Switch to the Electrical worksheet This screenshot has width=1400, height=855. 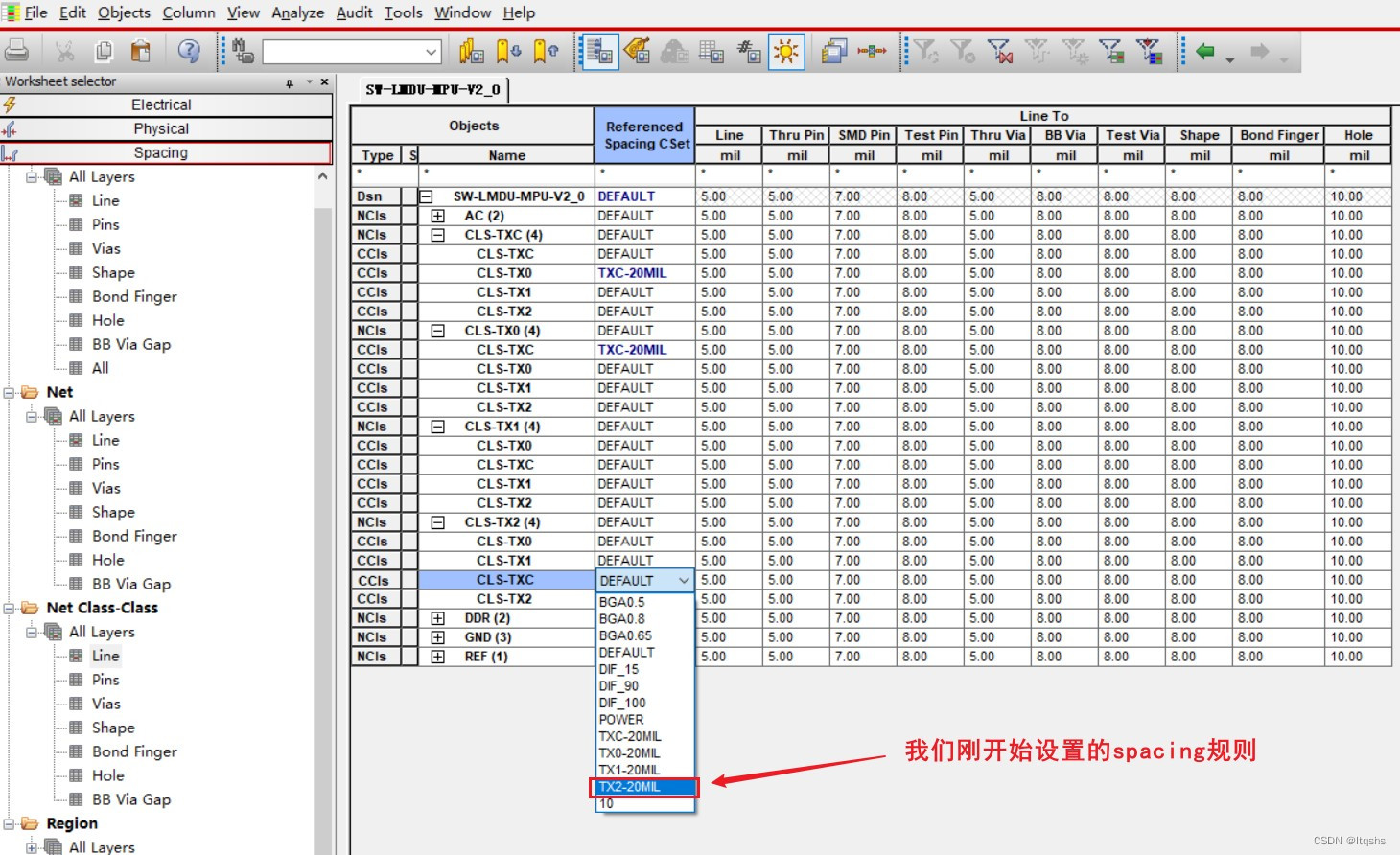point(160,104)
